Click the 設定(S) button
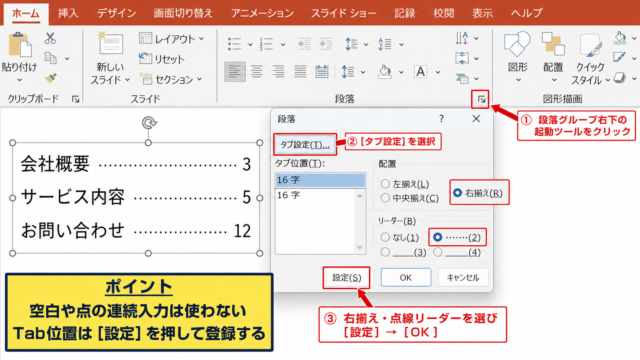640x360 pixels. click(347, 278)
